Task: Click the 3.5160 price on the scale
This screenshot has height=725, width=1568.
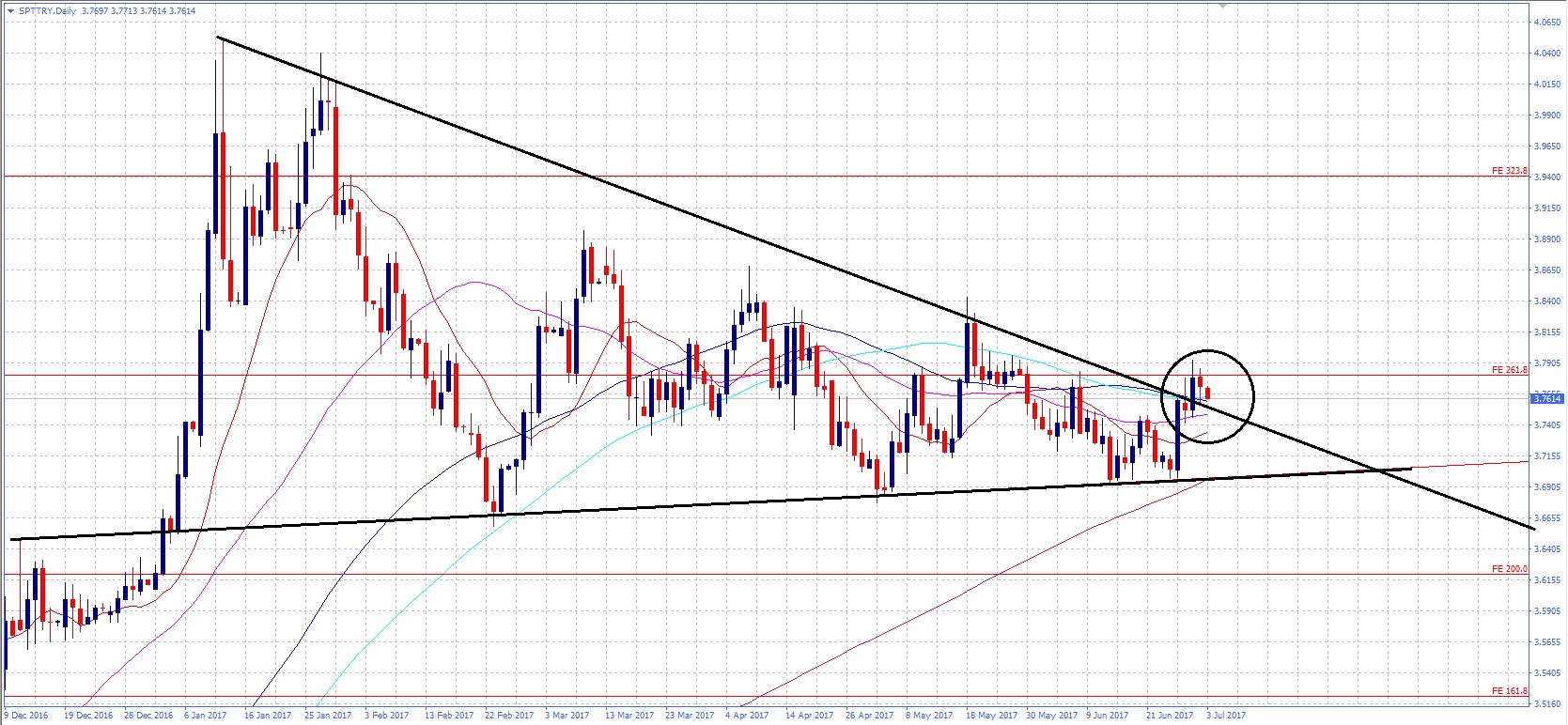Action: pyautogui.click(x=1547, y=703)
